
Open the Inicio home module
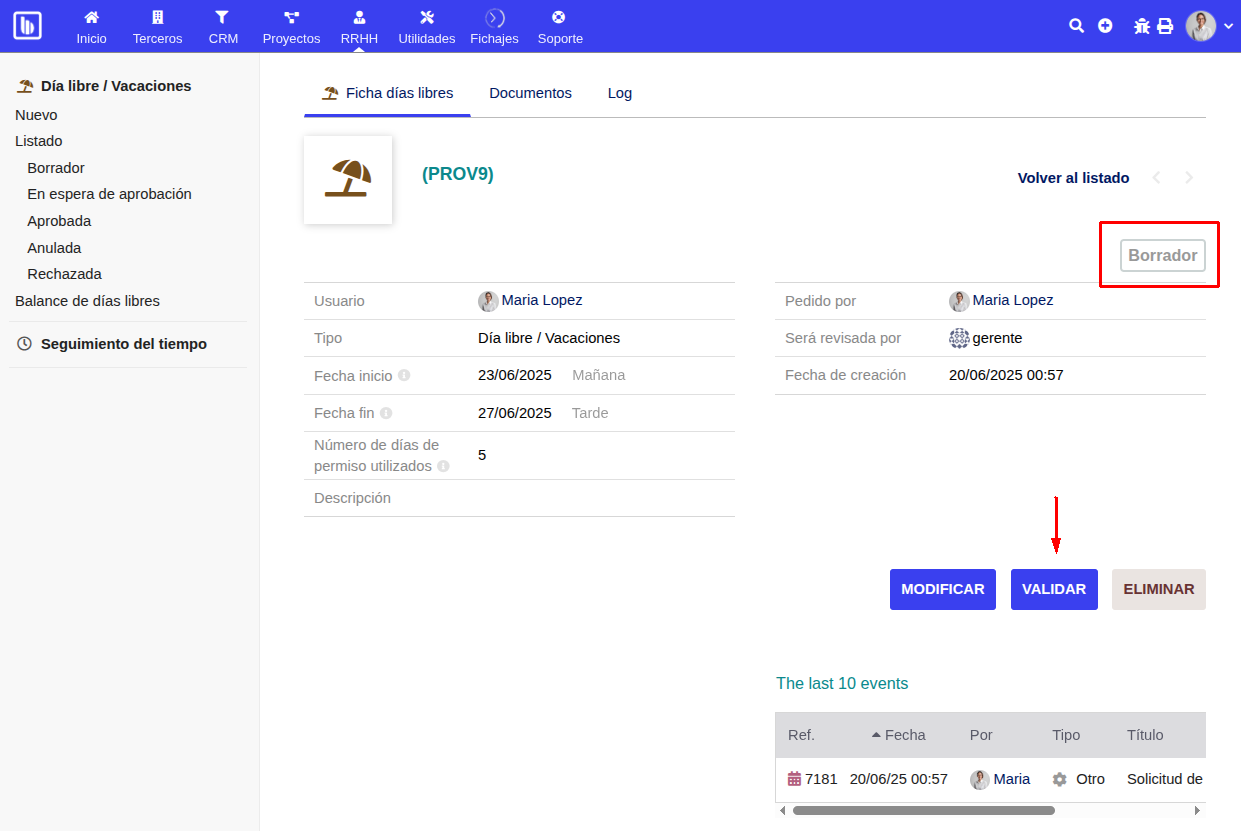tap(91, 27)
